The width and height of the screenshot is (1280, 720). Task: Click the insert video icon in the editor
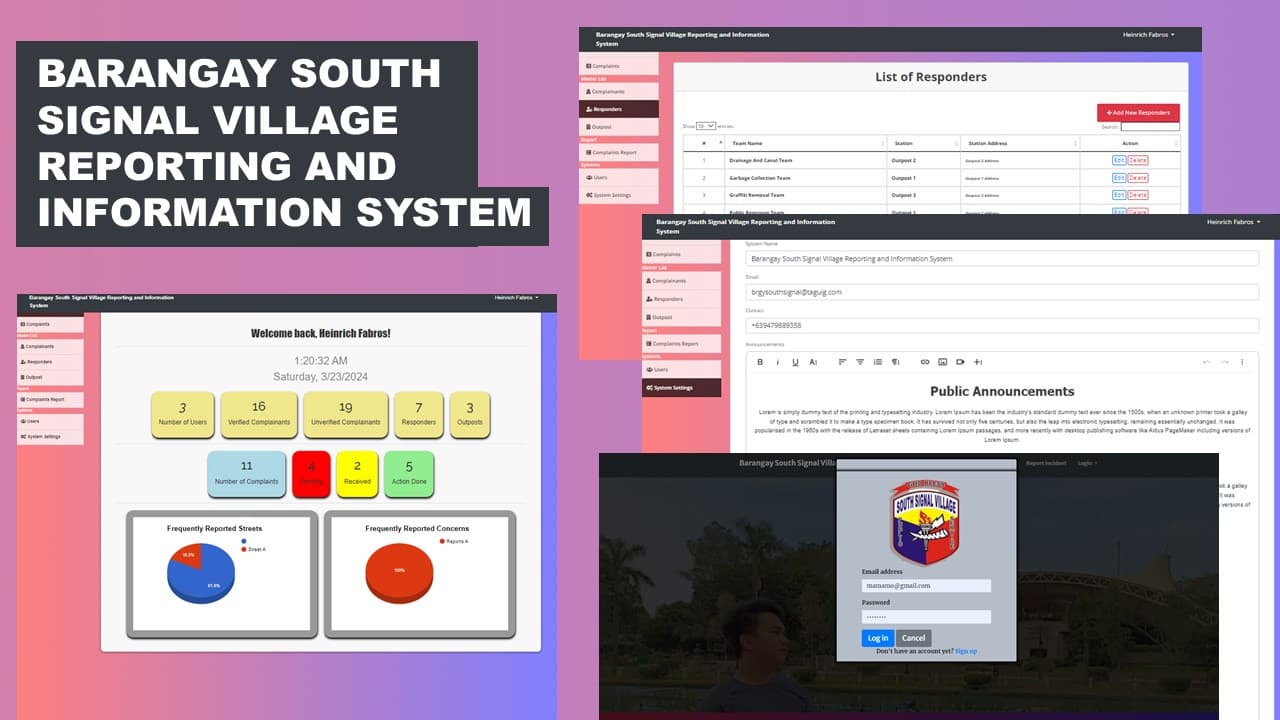[x=959, y=362]
